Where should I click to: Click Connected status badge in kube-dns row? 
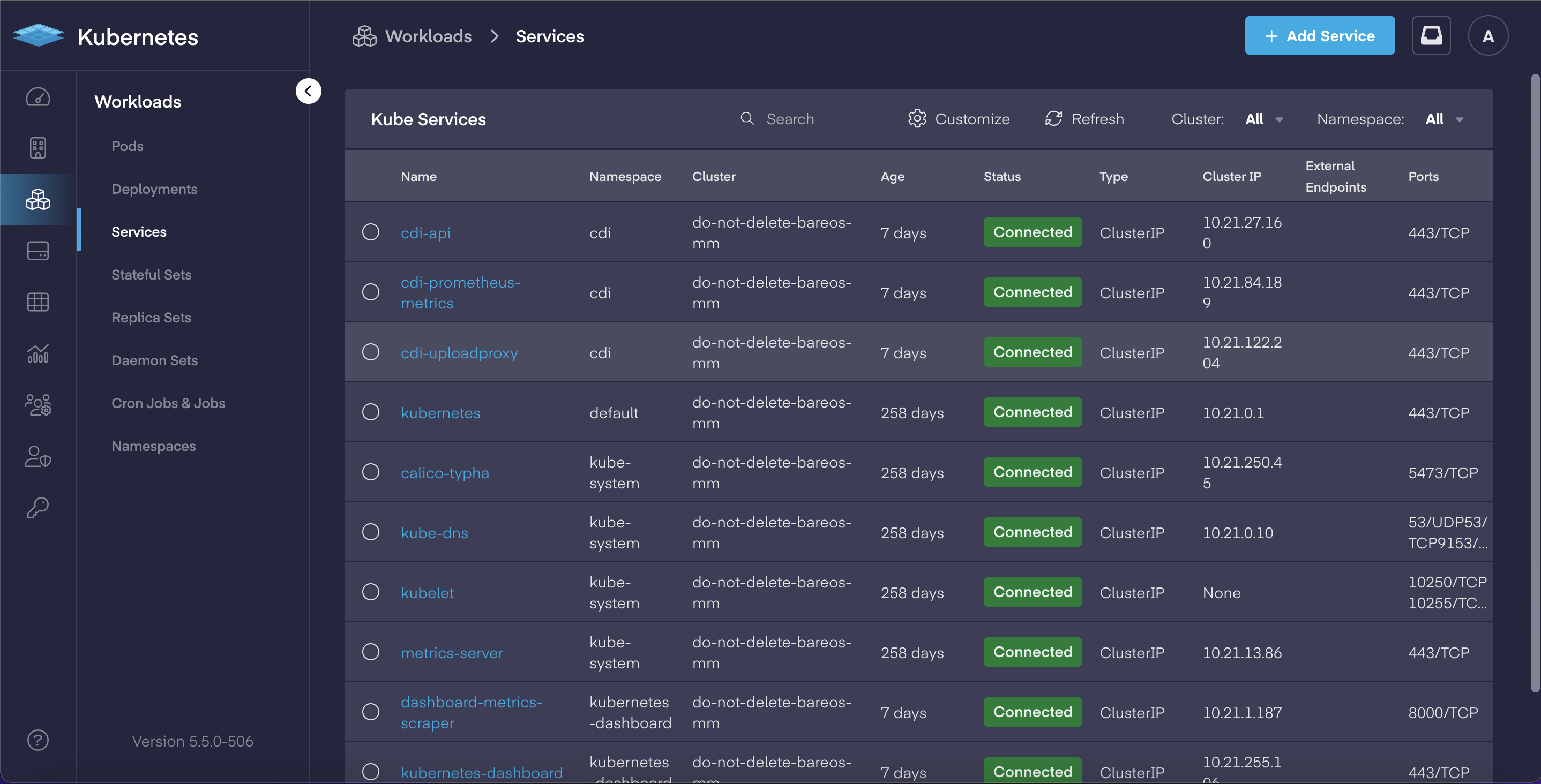coord(1033,532)
